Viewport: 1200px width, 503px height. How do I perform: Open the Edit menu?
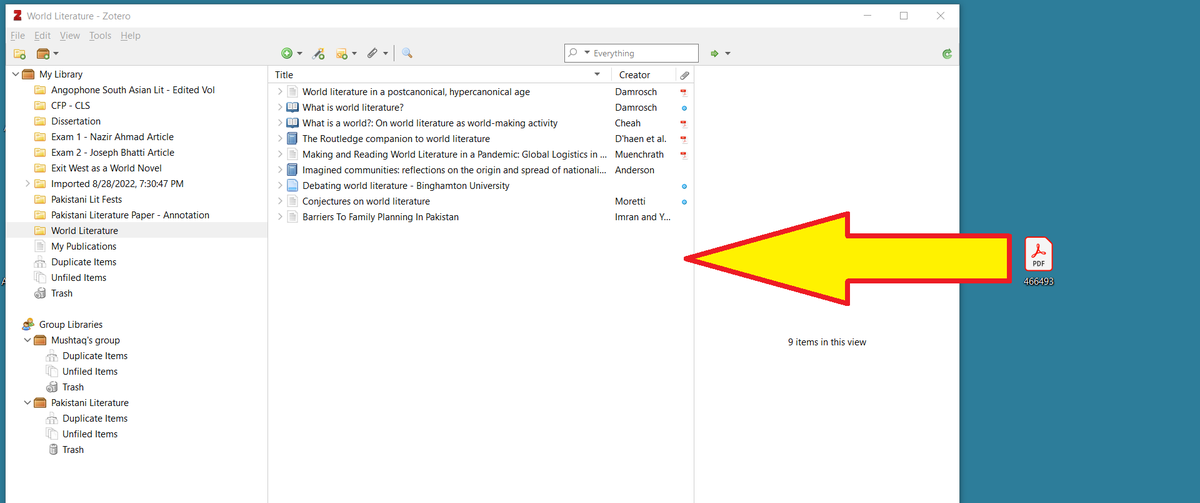42,36
